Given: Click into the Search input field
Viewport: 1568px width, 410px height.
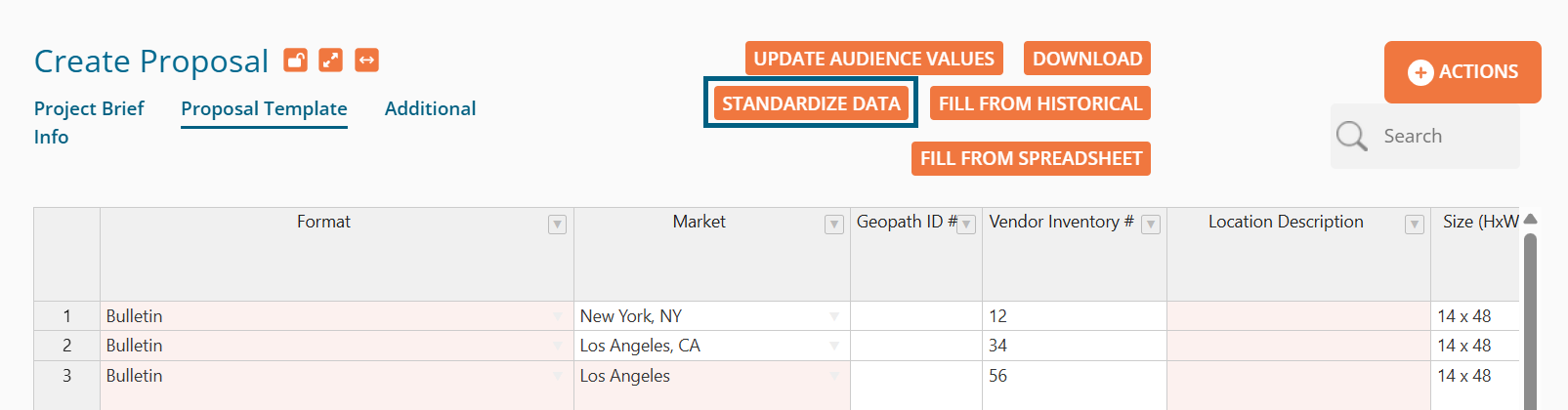Looking at the screenshot, I should pyautogui.click(x=1446, y=136).
